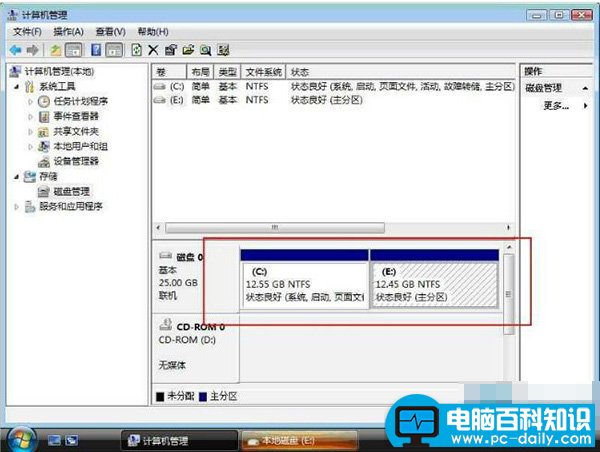Click the disk pane vertical scrollbar thumb
Viewport: 600px width, 452px height.
coord(509,294)
